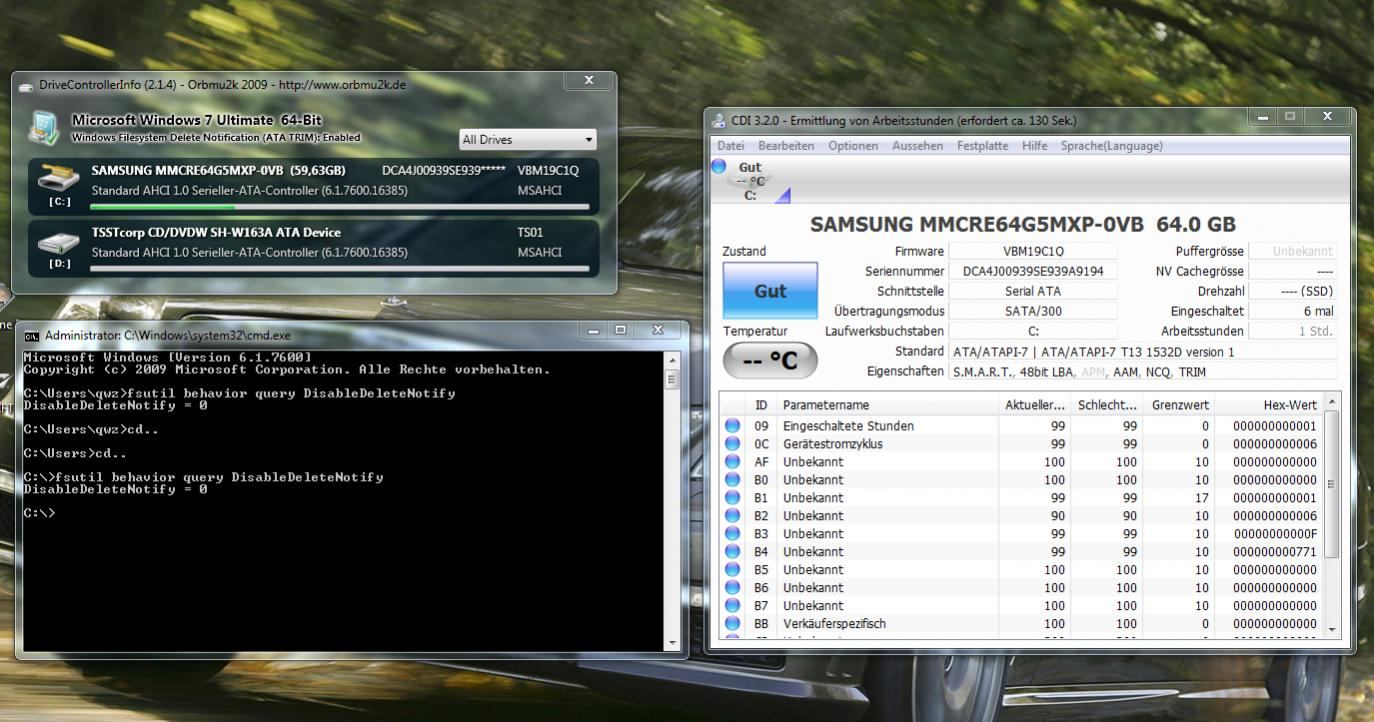Click the Standard ATA/ATAPI-7 field
The height and width of the screenshot is (722, 1374).
click(1142, 352)
